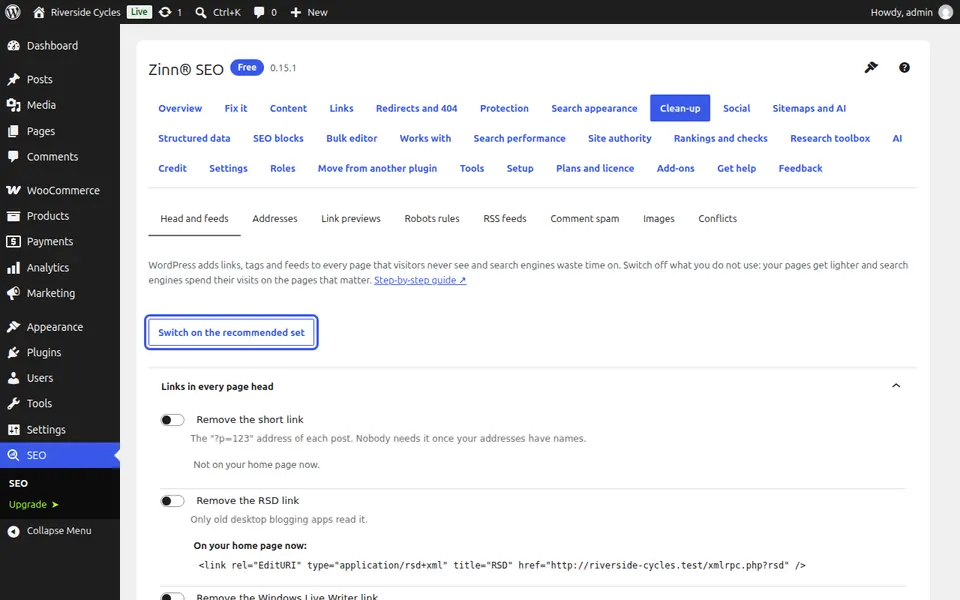This screenshot has height=600, width=960.
Task: Click the RSD link code snippet
Action: pos(501,565)
